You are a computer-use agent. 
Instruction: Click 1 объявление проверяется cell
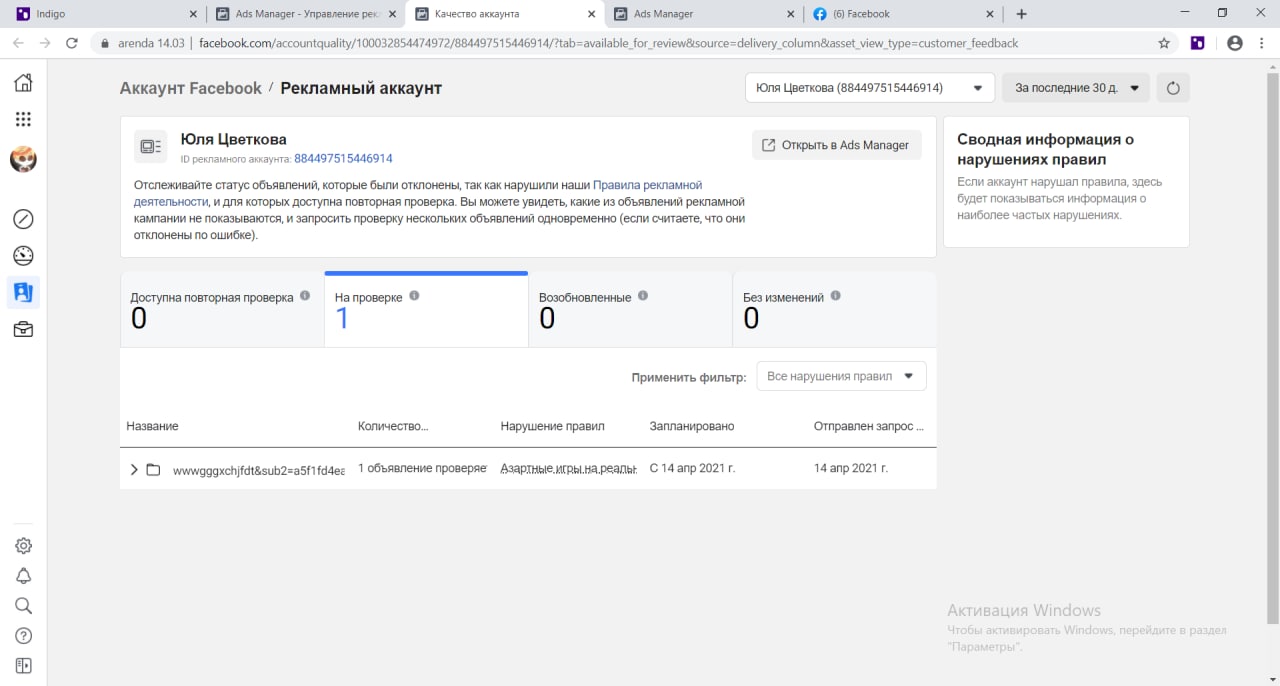click(422, 468)
